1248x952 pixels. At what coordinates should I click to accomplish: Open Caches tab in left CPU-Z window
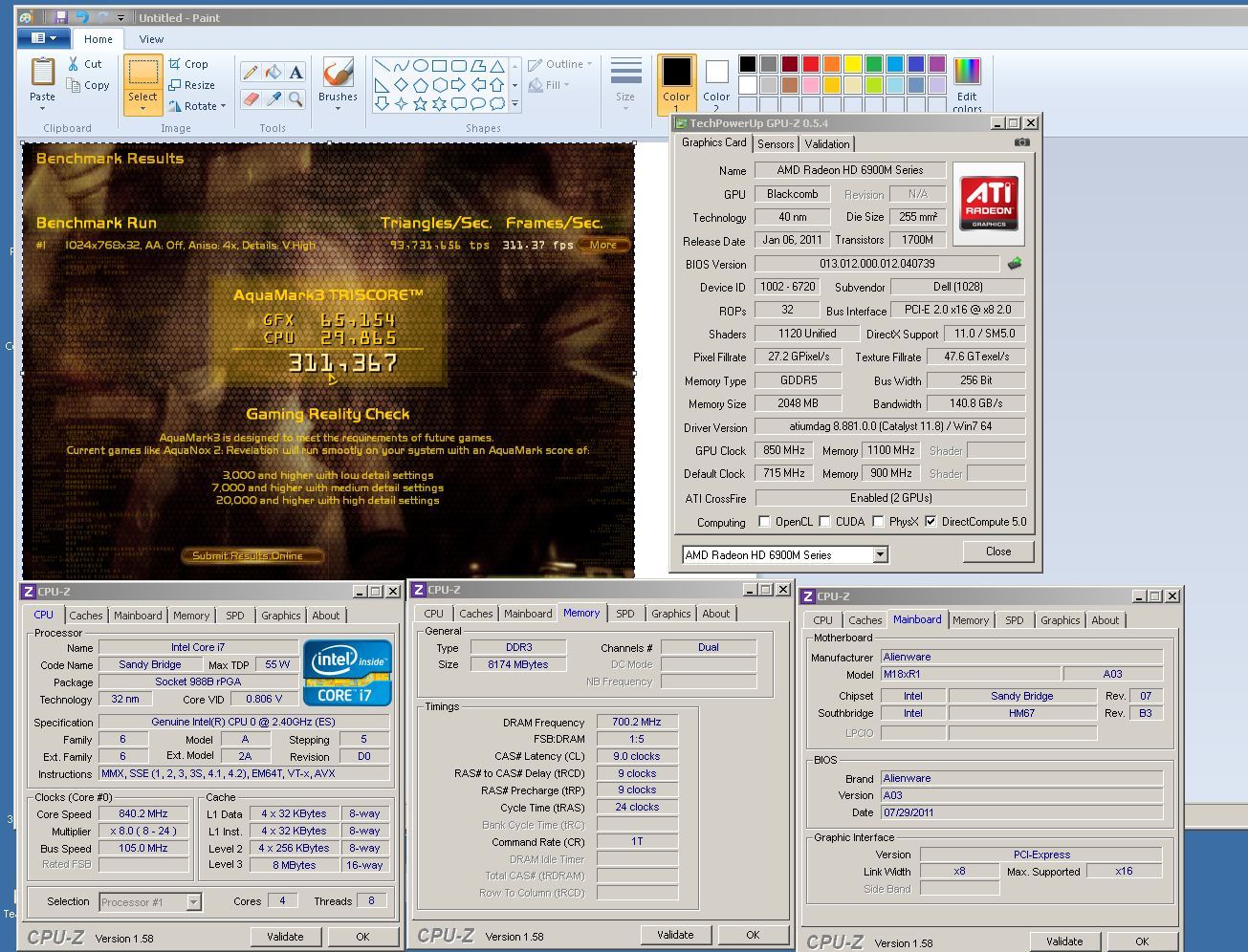(85, 616)
